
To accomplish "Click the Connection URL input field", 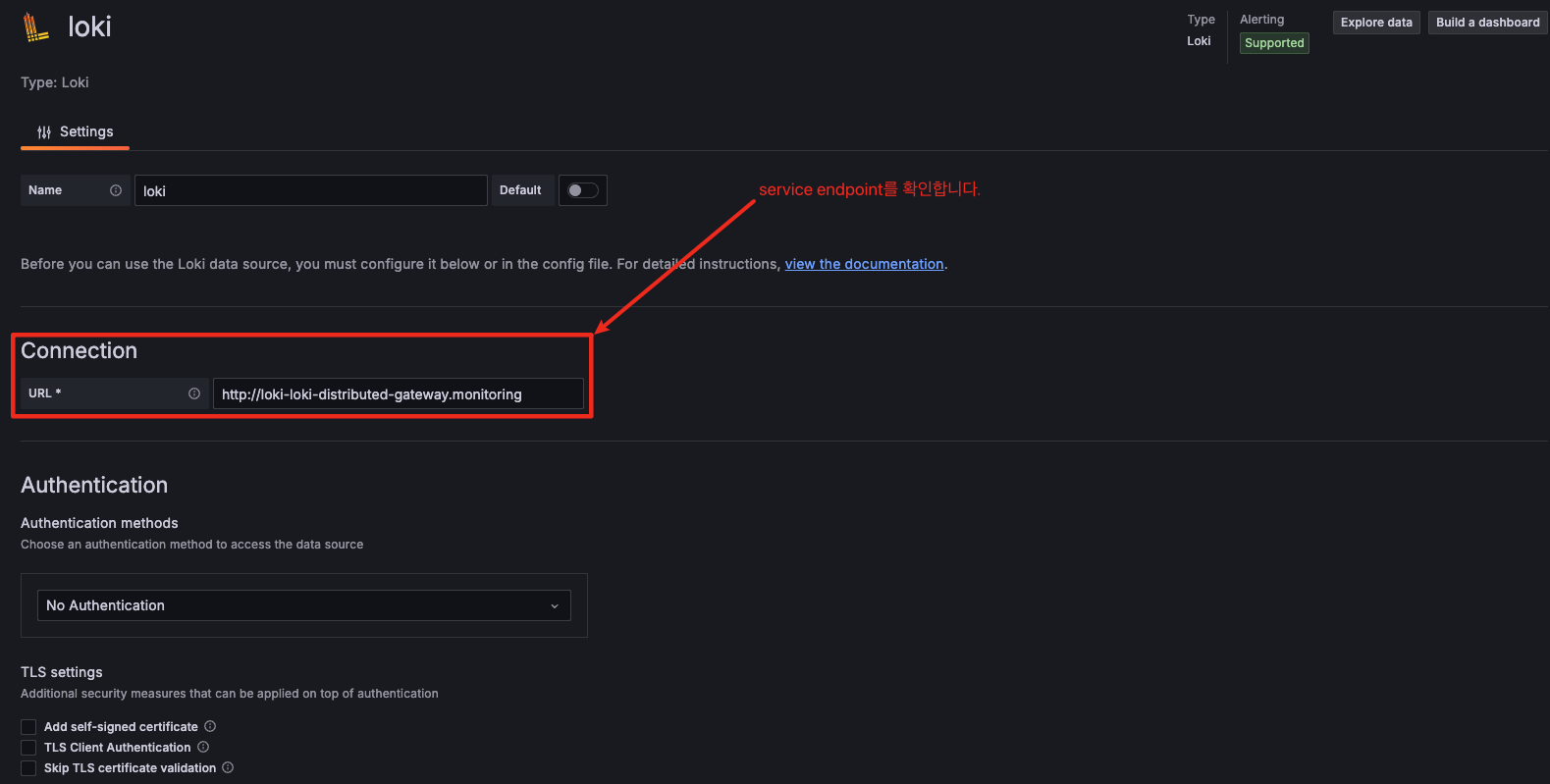I will click(x=399, y=393).
